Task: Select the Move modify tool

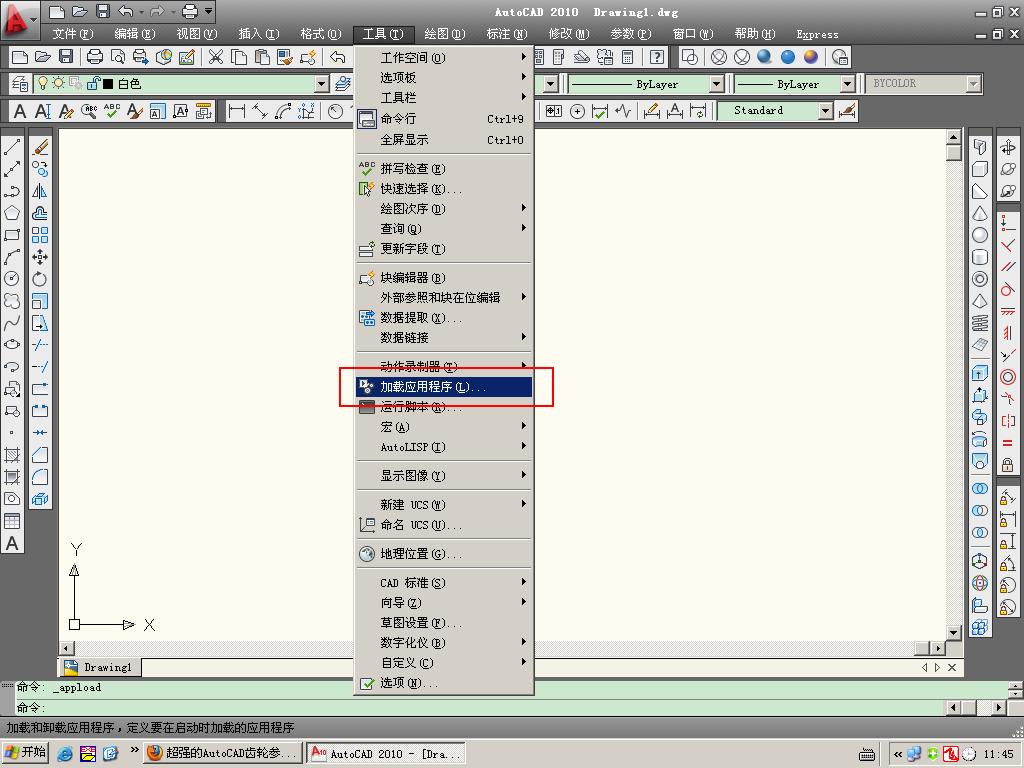Action: (40, 257)
